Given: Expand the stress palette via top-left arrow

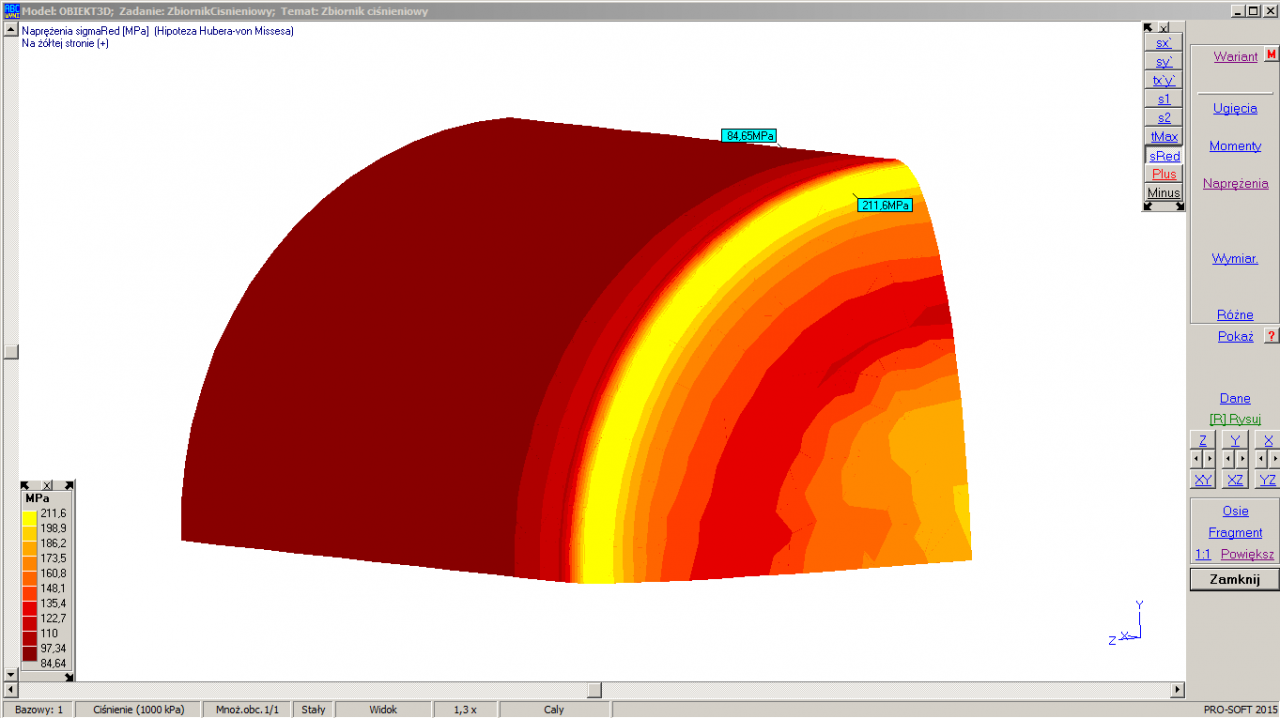Looking at the screenshot, I should tap(1148, 28).
